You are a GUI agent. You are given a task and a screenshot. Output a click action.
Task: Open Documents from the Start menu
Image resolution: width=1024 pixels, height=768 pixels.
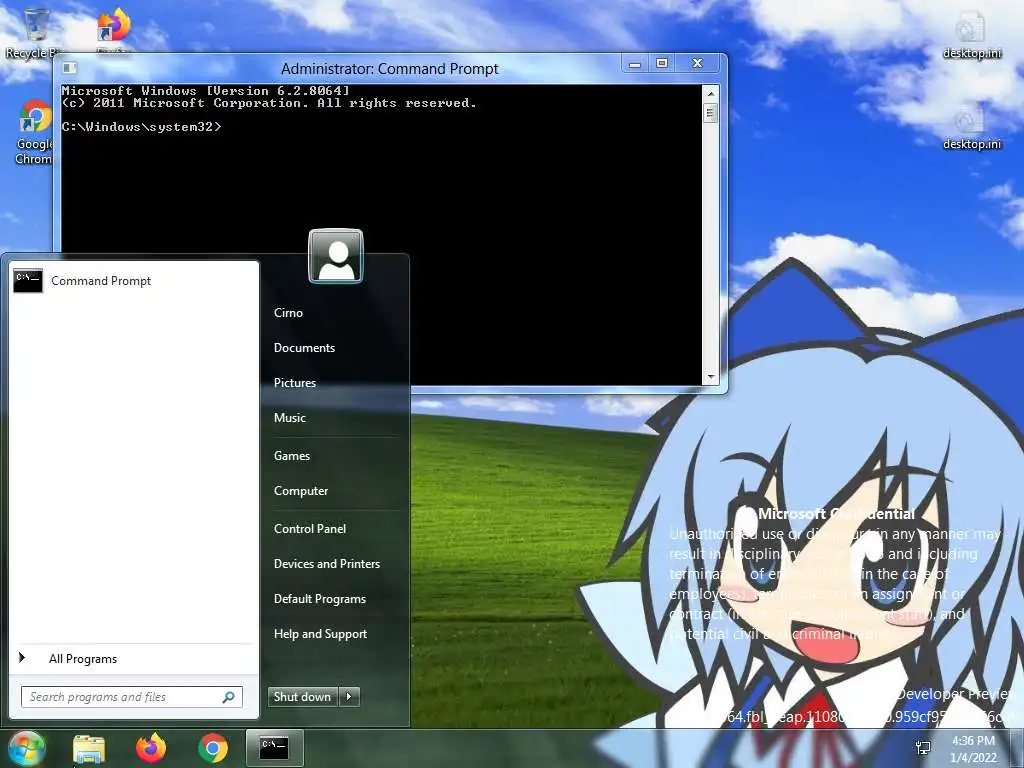point(304,348)
